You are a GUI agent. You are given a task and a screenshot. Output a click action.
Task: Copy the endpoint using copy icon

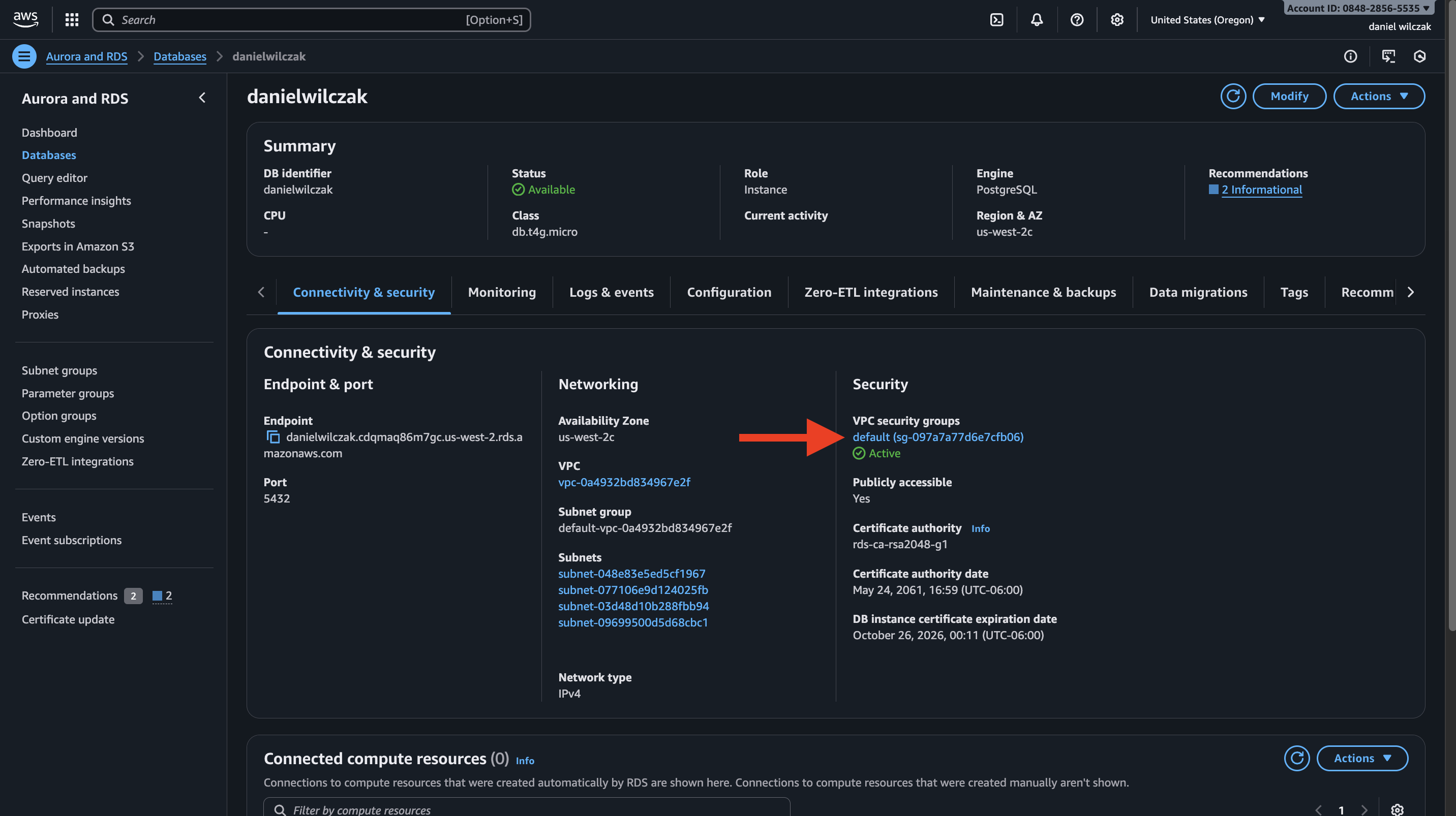click(273, 437)
